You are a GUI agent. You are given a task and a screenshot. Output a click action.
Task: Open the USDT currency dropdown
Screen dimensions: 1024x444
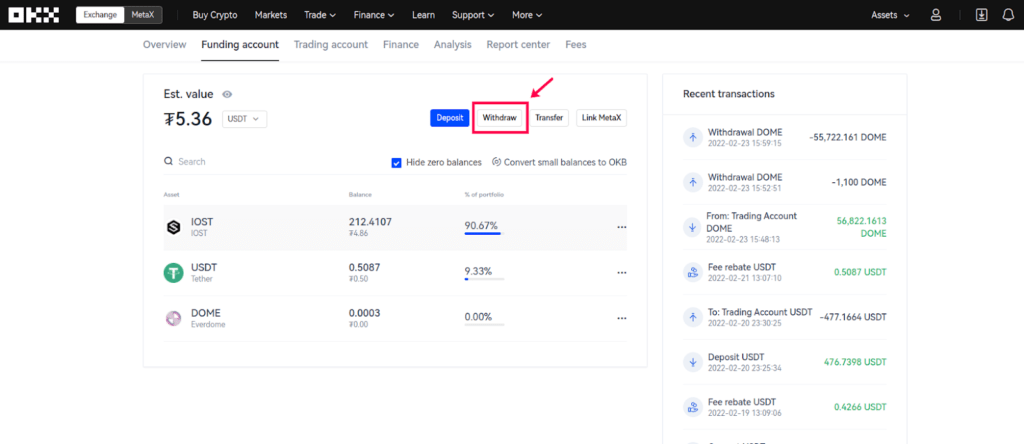[x=245, y=119]
